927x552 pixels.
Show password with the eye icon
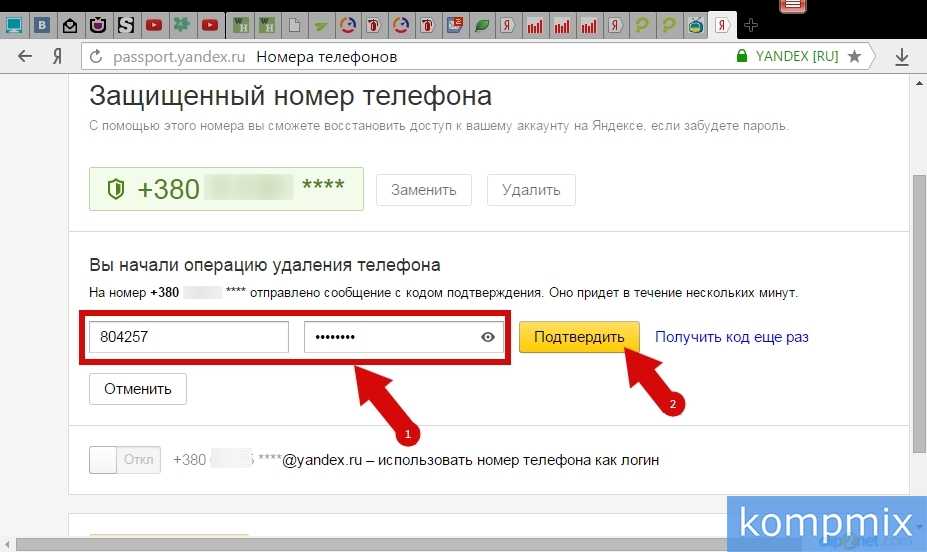(x=488, y=337)
